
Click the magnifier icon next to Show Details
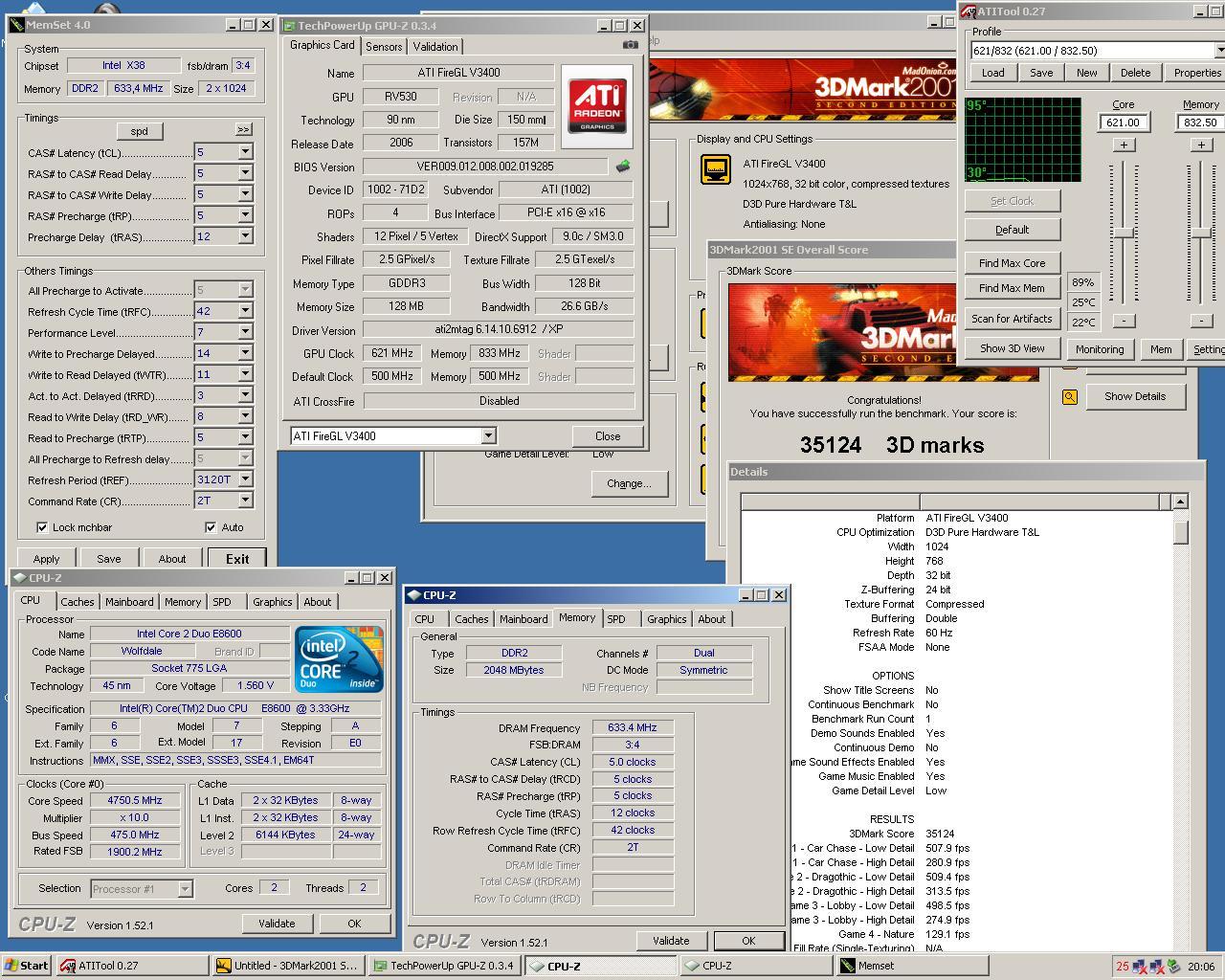coord(1069,396)
